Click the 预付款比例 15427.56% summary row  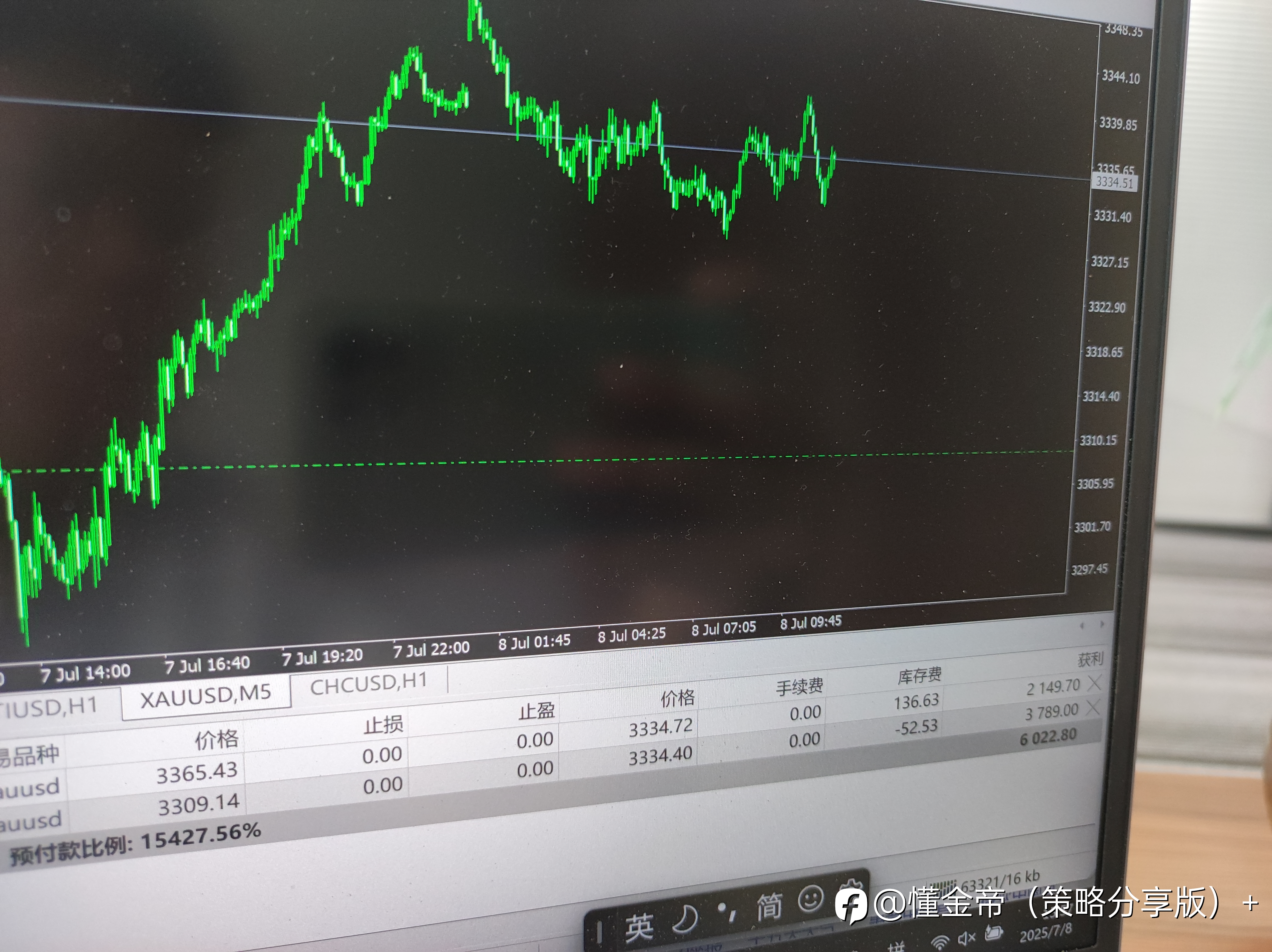(x=136, y=844)
